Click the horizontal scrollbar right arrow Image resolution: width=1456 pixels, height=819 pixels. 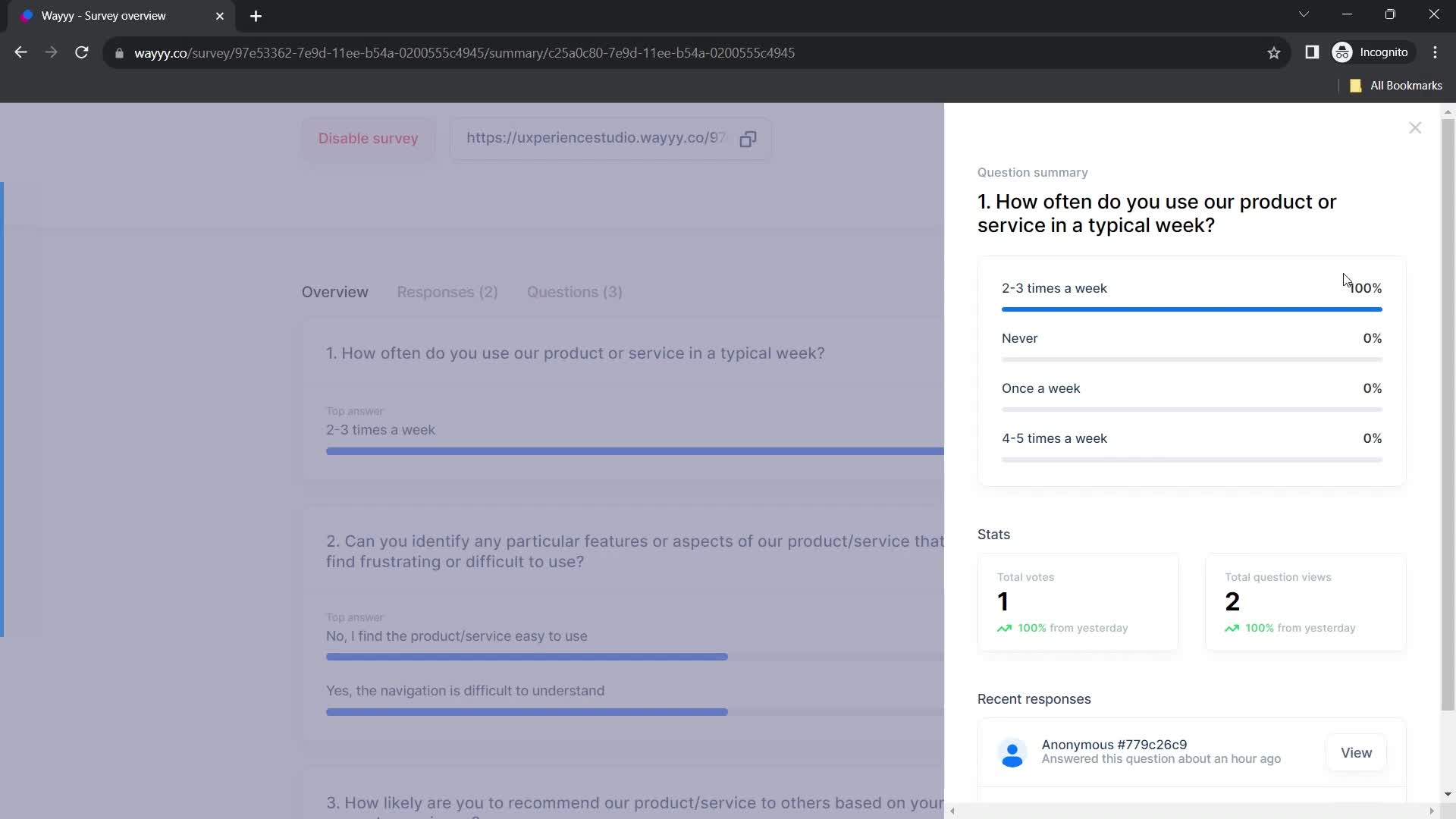point(1432,811)
